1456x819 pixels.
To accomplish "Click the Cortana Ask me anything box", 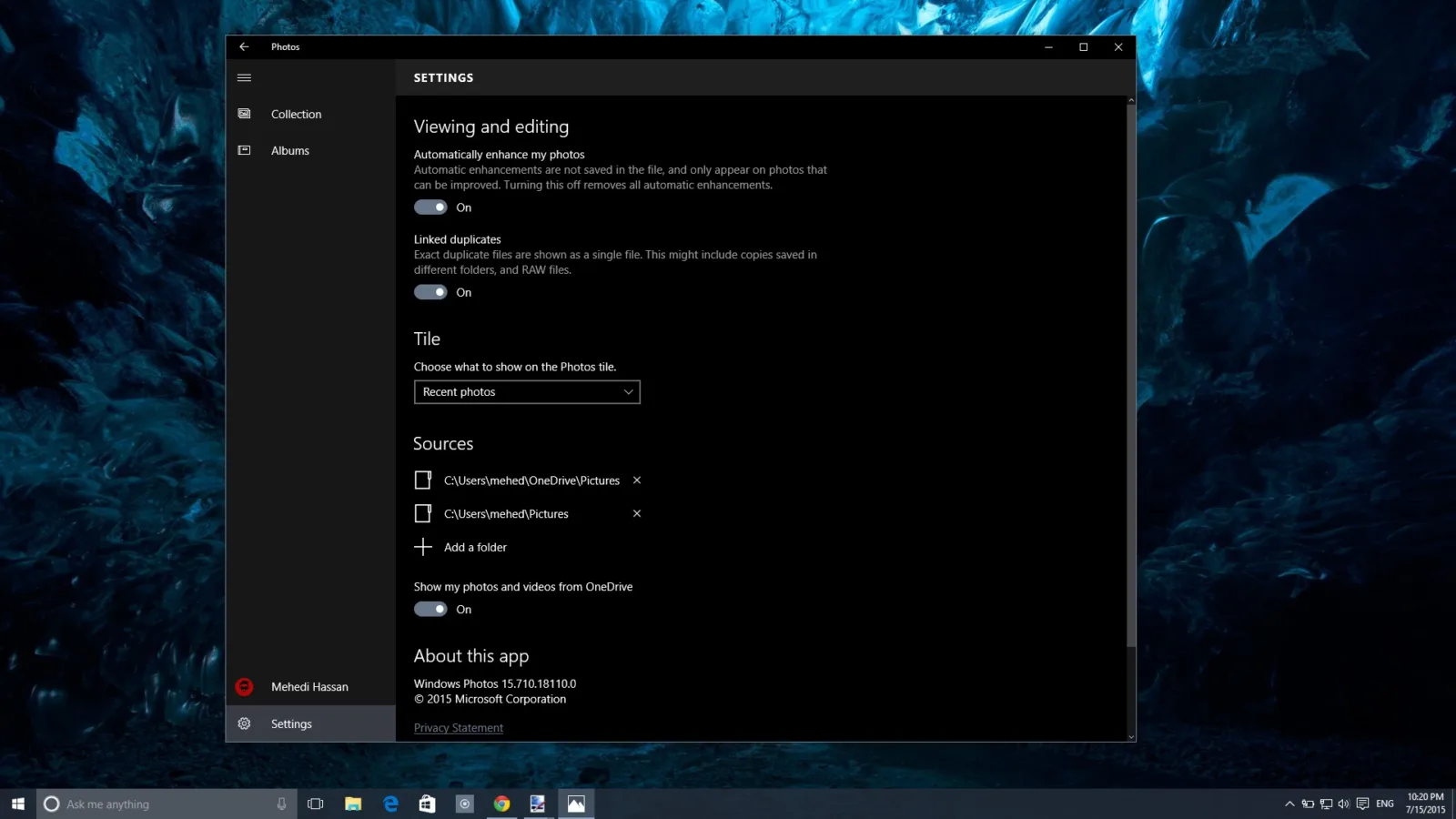I will coord(167,804).
